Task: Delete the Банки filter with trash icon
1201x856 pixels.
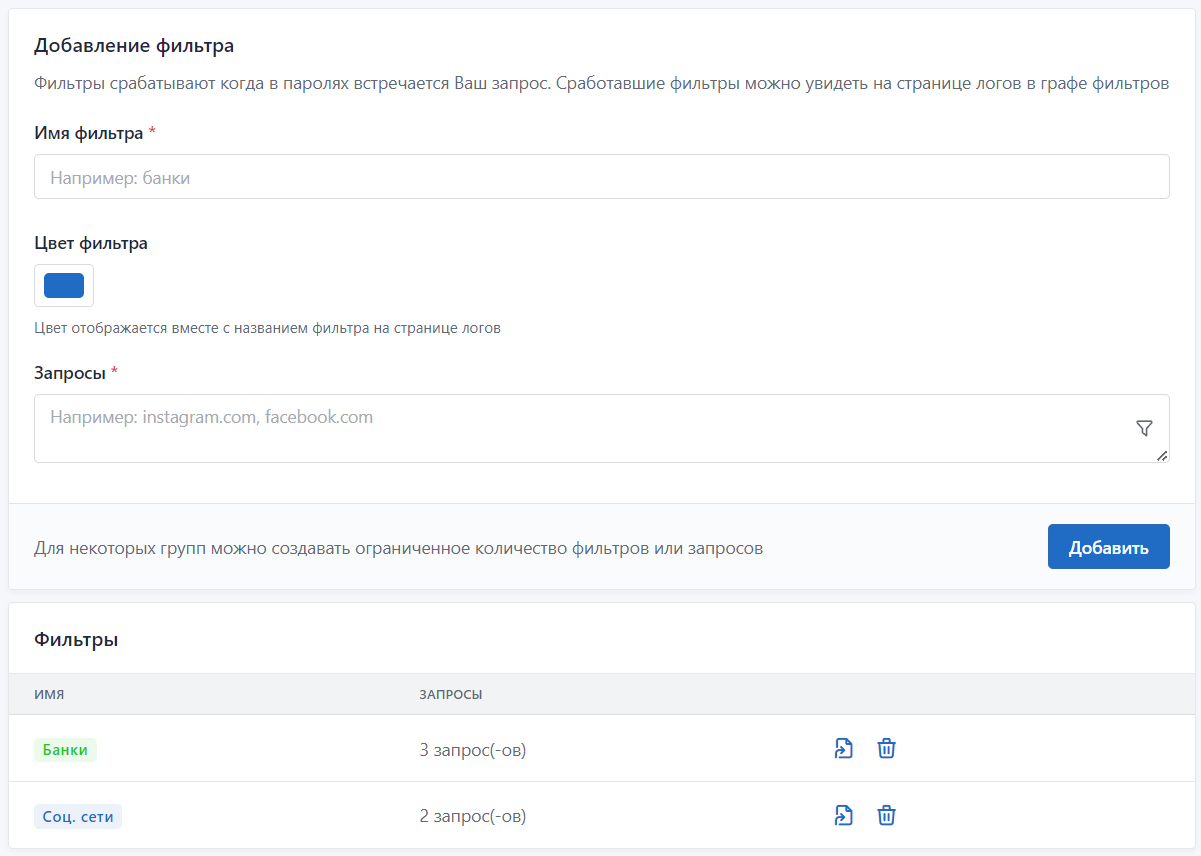Action: pos(886,748)
